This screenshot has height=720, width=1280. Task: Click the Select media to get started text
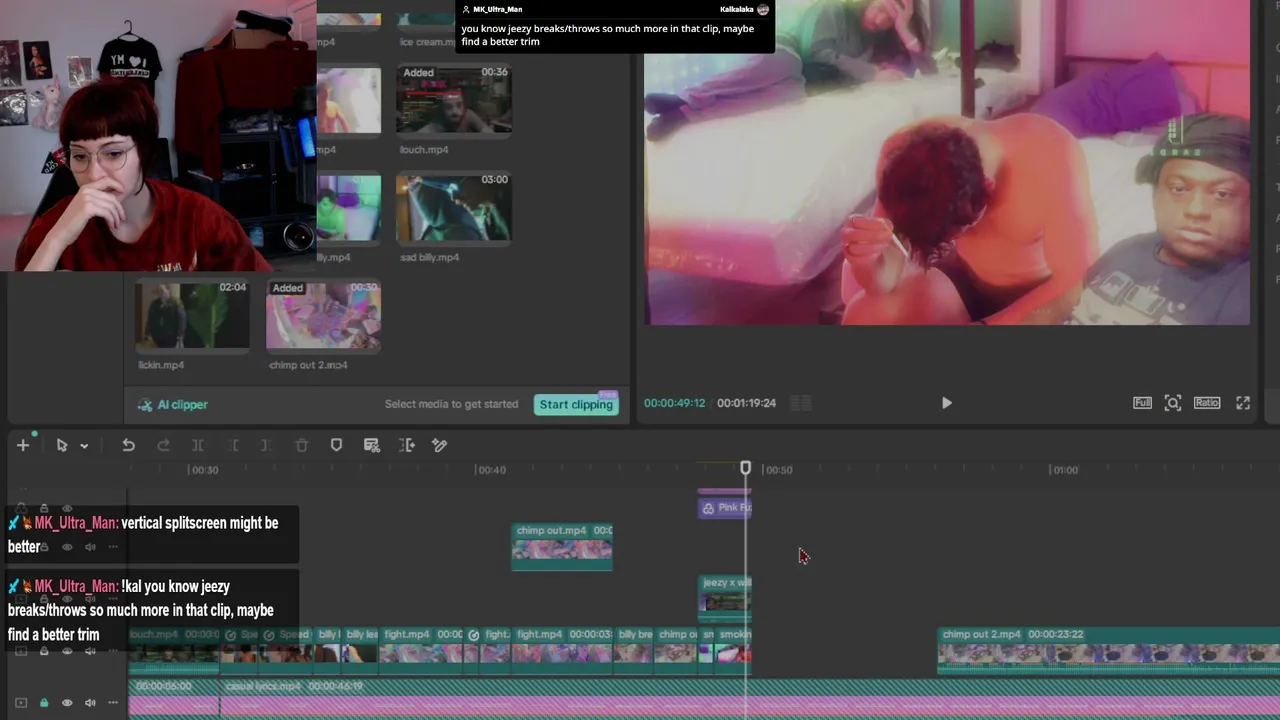pos(452,404)
